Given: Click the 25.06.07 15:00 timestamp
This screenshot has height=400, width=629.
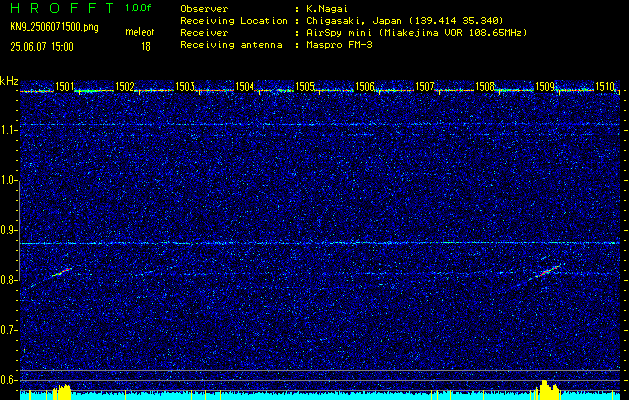Looking at the screenshot, I should 42,47.
